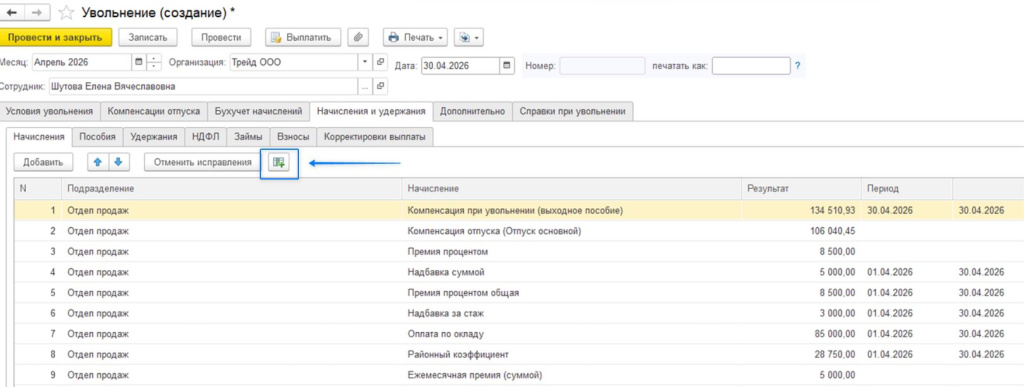This screenshot has width=1024, height=387.
Task: Switch to Компенсации отпуска tab
Action: [153, 112]
